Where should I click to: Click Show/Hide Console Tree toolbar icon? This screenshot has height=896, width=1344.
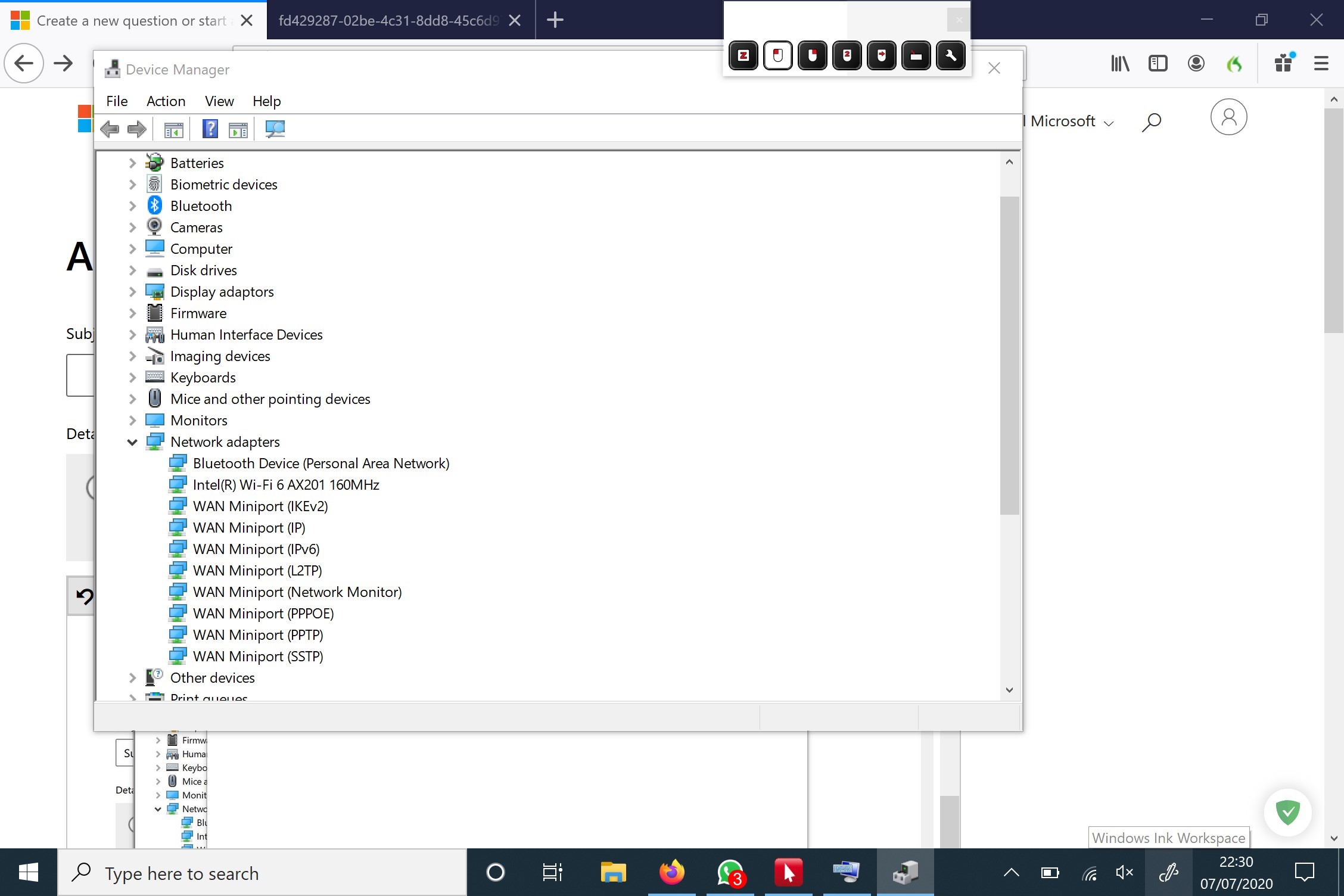point(173,129)
